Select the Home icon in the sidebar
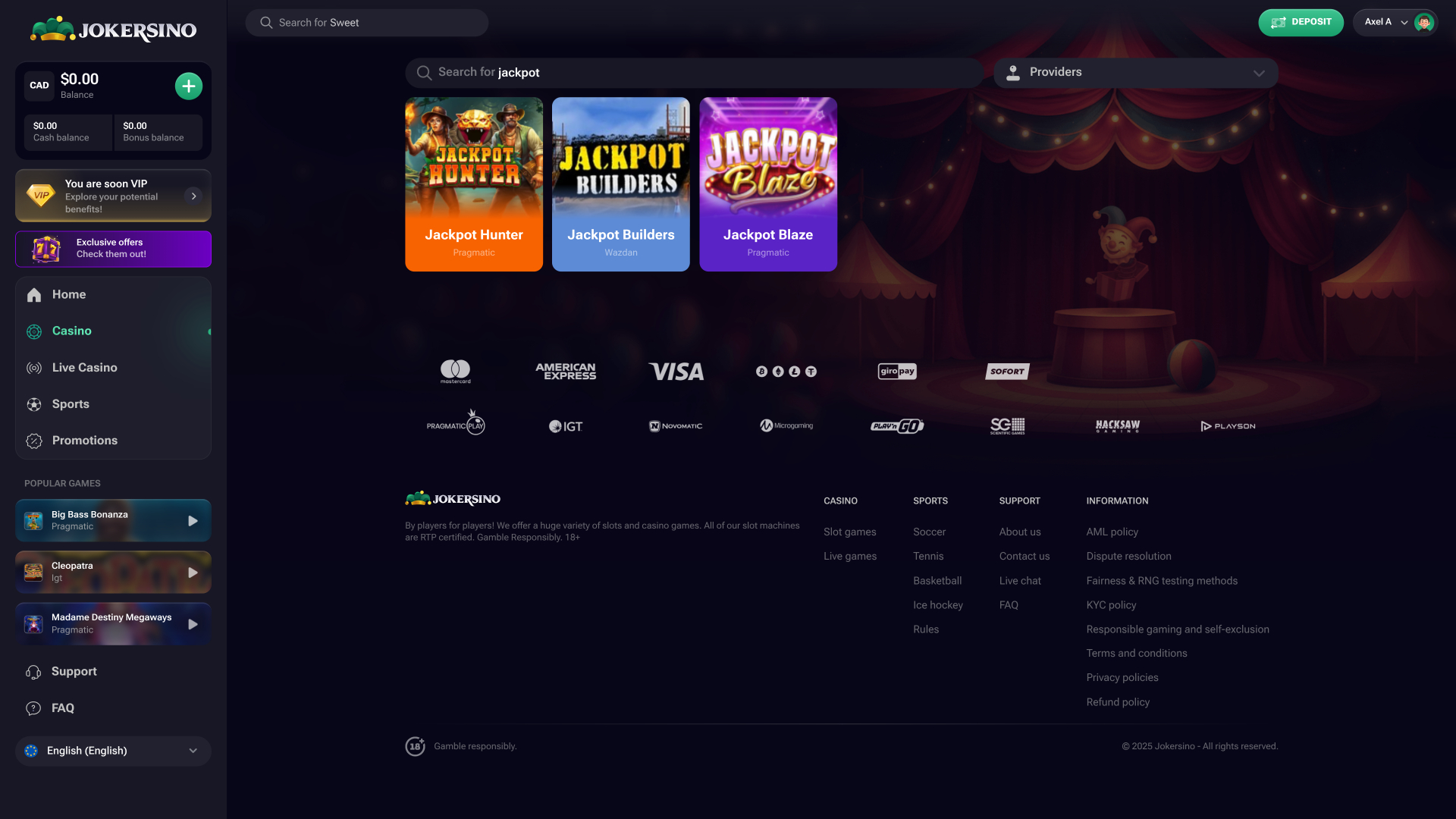Screen dimensions: 1456x819 pyautogui.click(x=34, y=295)
